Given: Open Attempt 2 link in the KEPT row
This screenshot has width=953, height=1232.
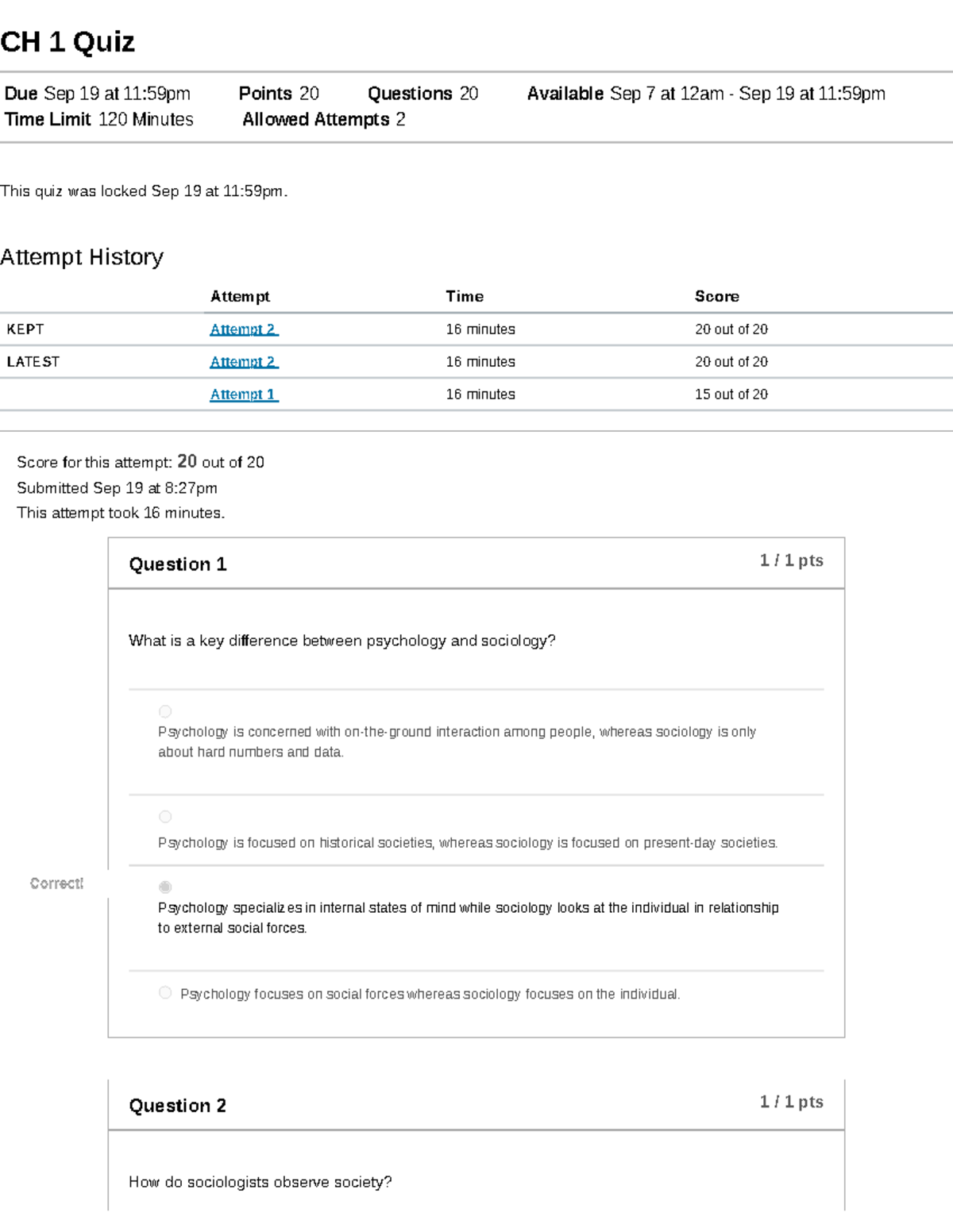Looking at the screenshot, I should pos(244,329).
